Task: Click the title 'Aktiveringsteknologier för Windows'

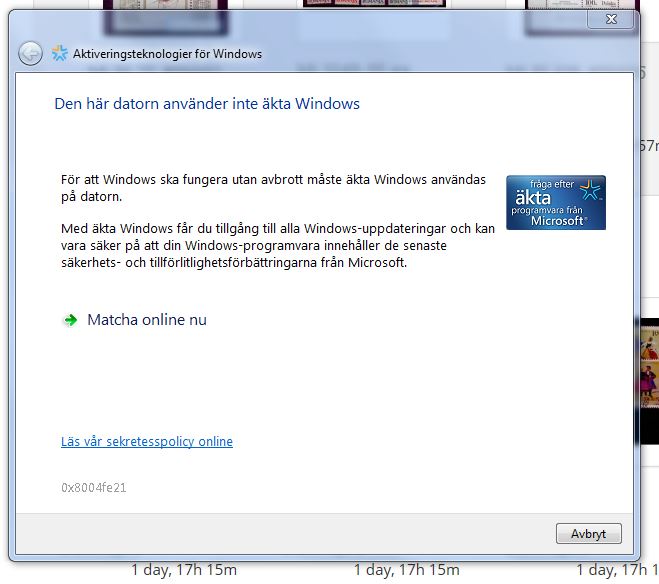Action: [167, 54]
